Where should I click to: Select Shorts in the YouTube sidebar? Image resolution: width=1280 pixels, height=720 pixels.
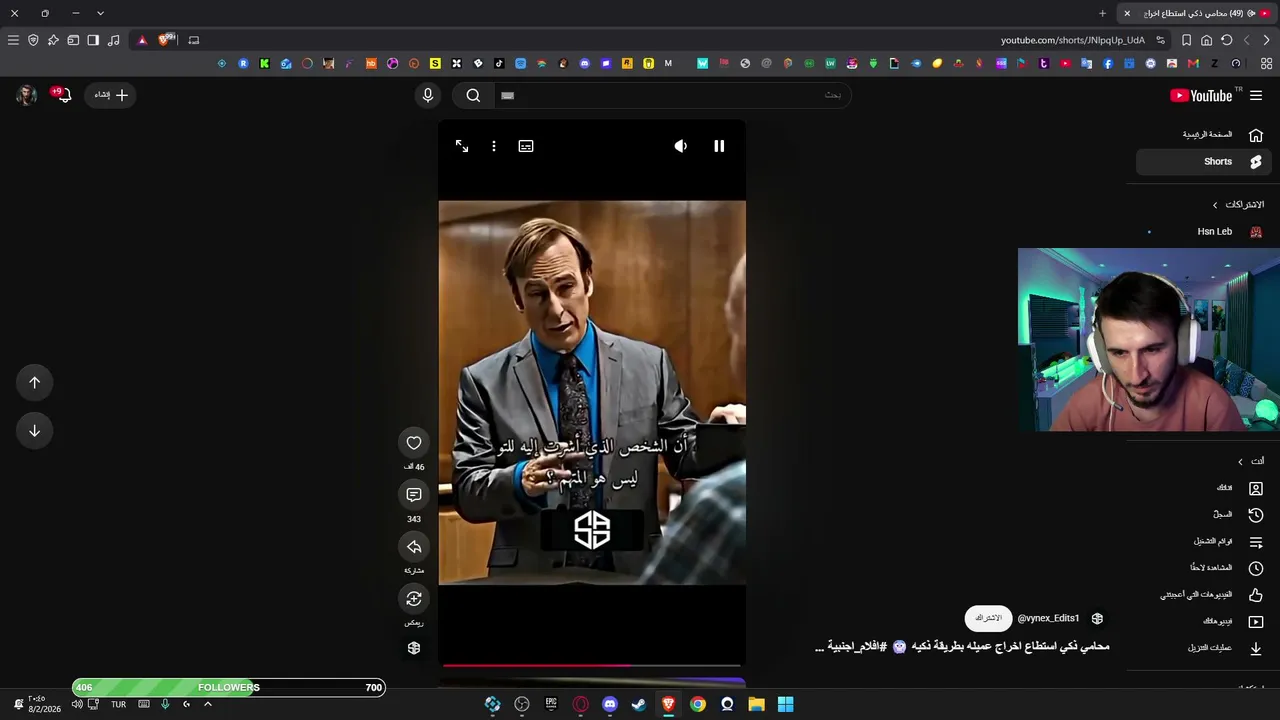pyautogui.click(x=1204, y=162)
